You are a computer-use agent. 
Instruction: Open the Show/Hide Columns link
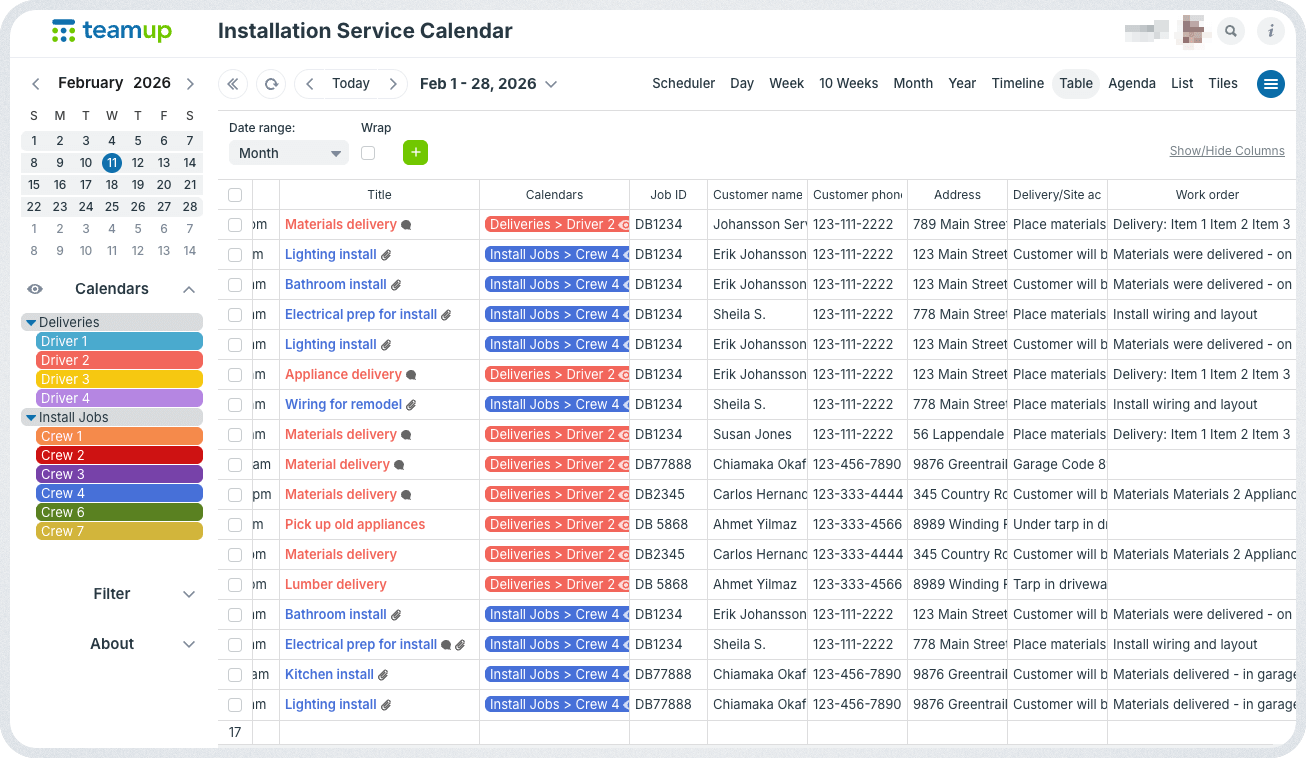click(x=1227, y=151)
